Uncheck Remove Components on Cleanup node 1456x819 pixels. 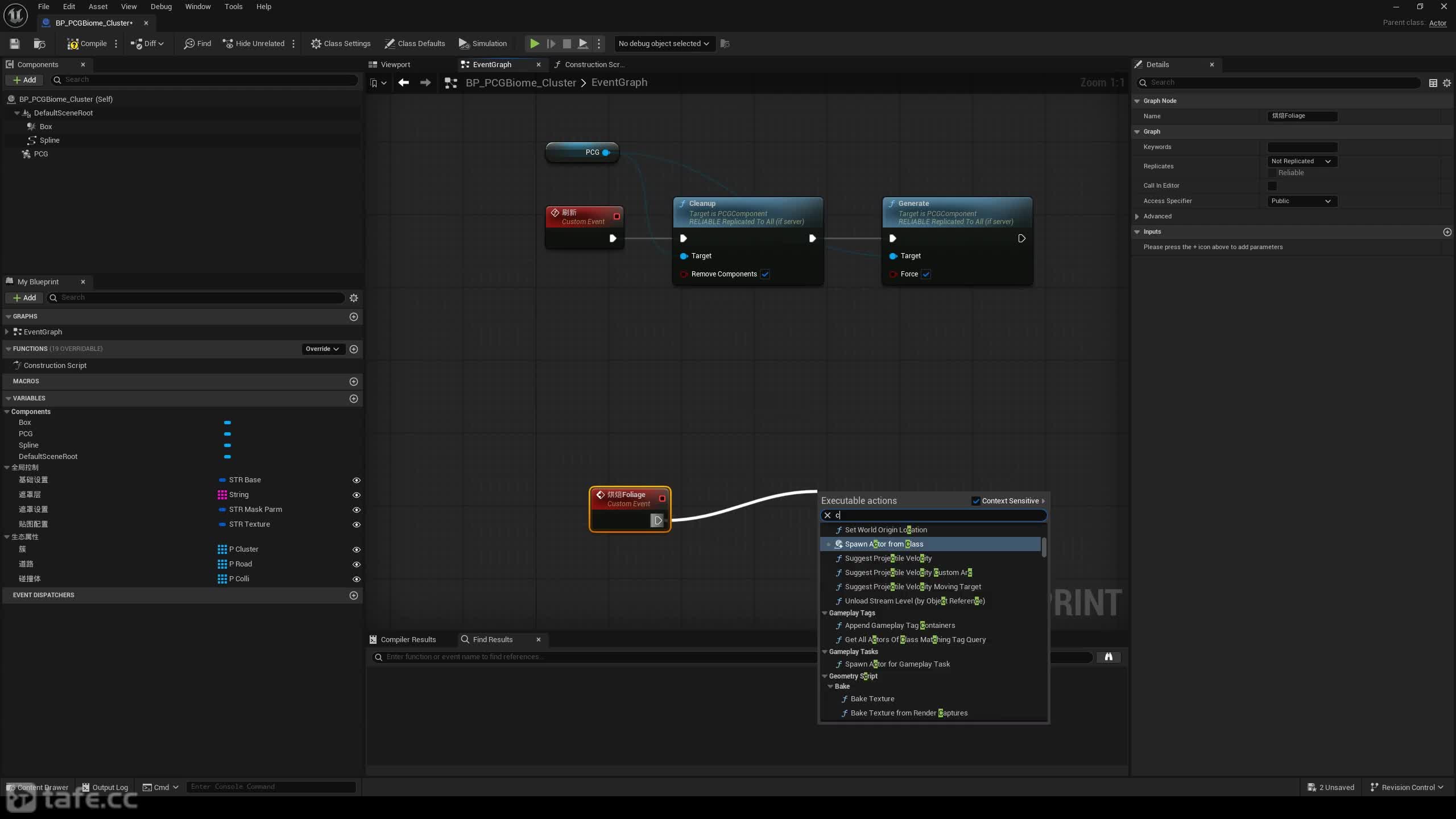[x=766, y=274]
